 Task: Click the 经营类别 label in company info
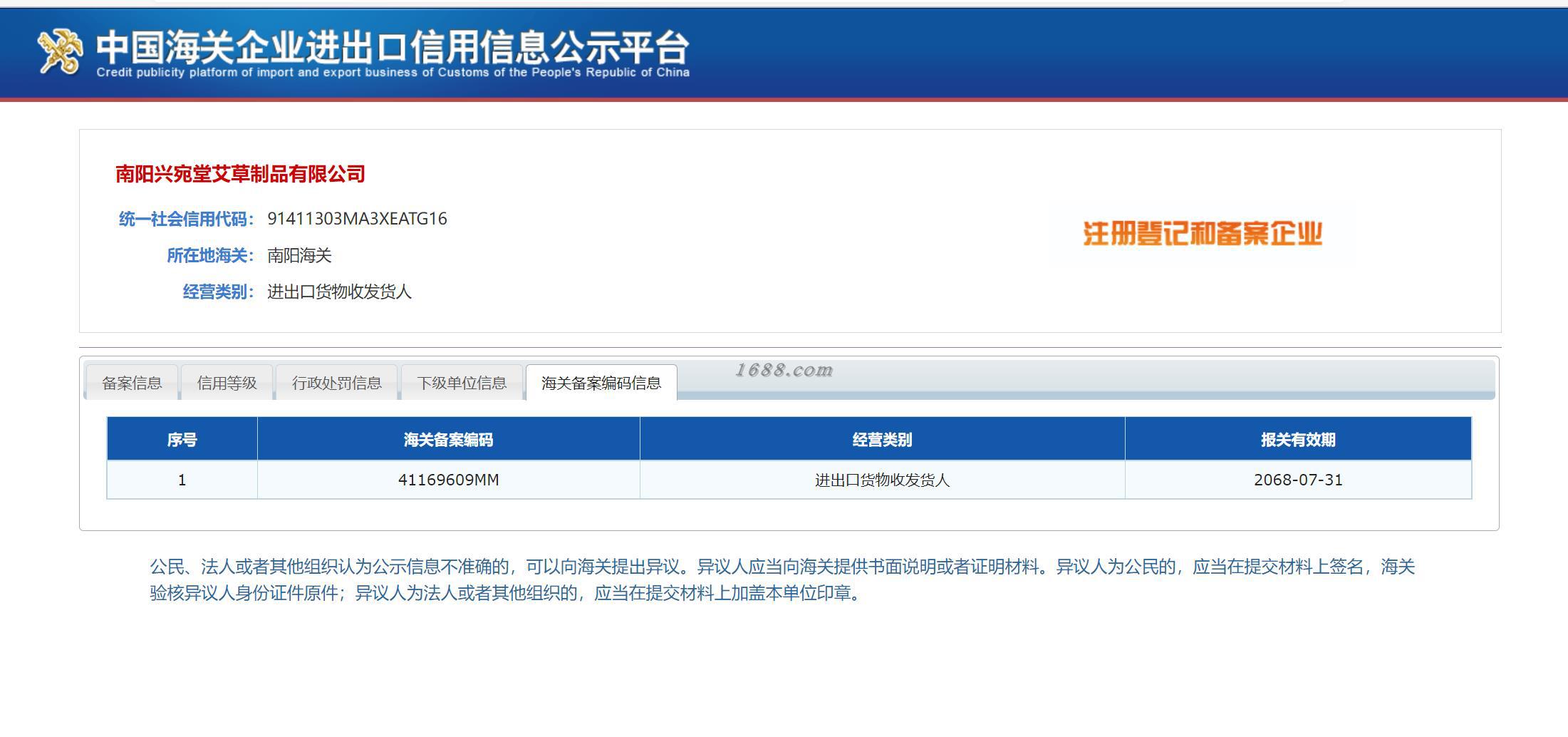[218, 292]
